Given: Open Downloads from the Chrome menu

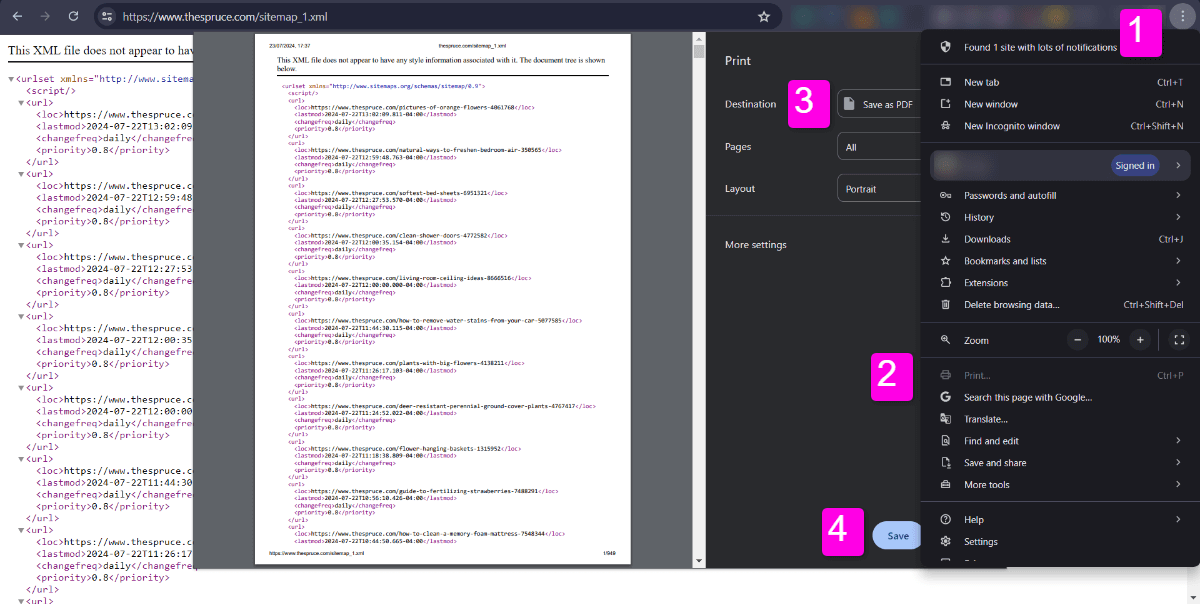Looking at the screenshot, I should point(1060,239).
